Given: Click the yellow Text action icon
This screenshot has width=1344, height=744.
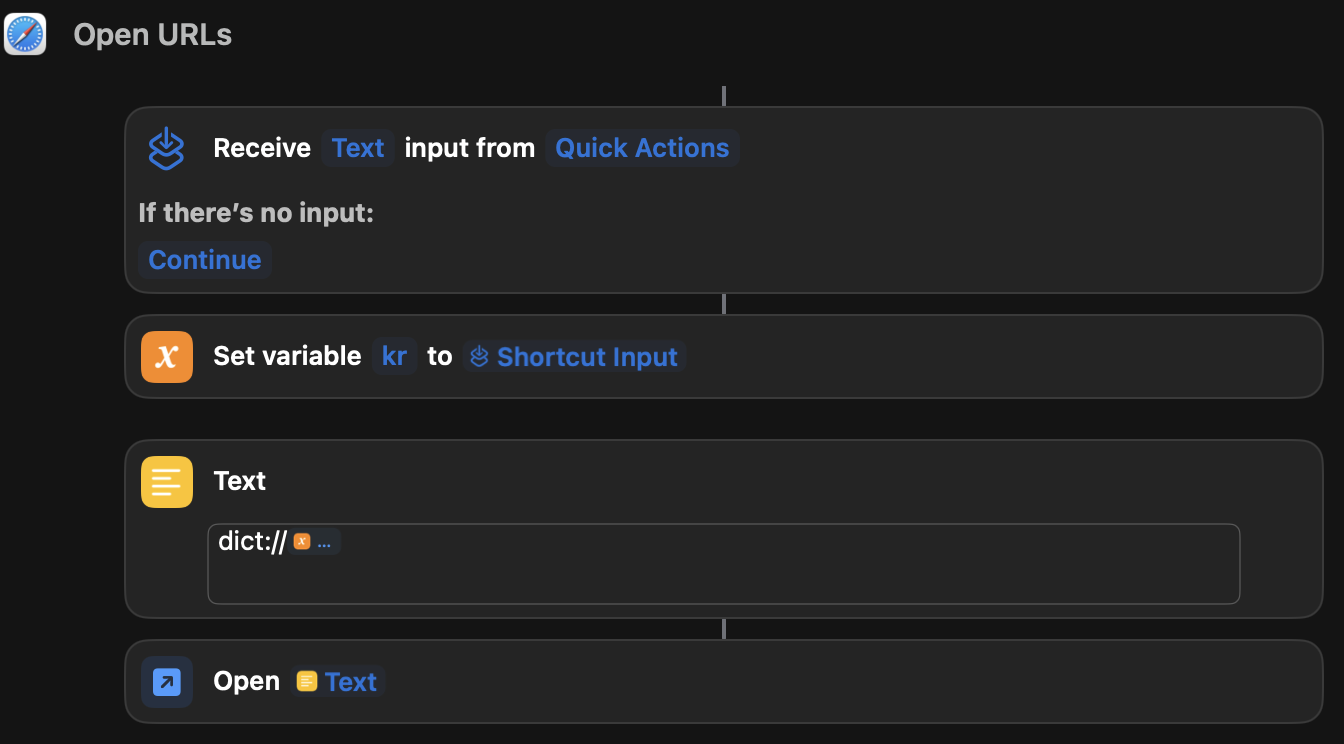Looking at the screenshot, I should (167, 481).
